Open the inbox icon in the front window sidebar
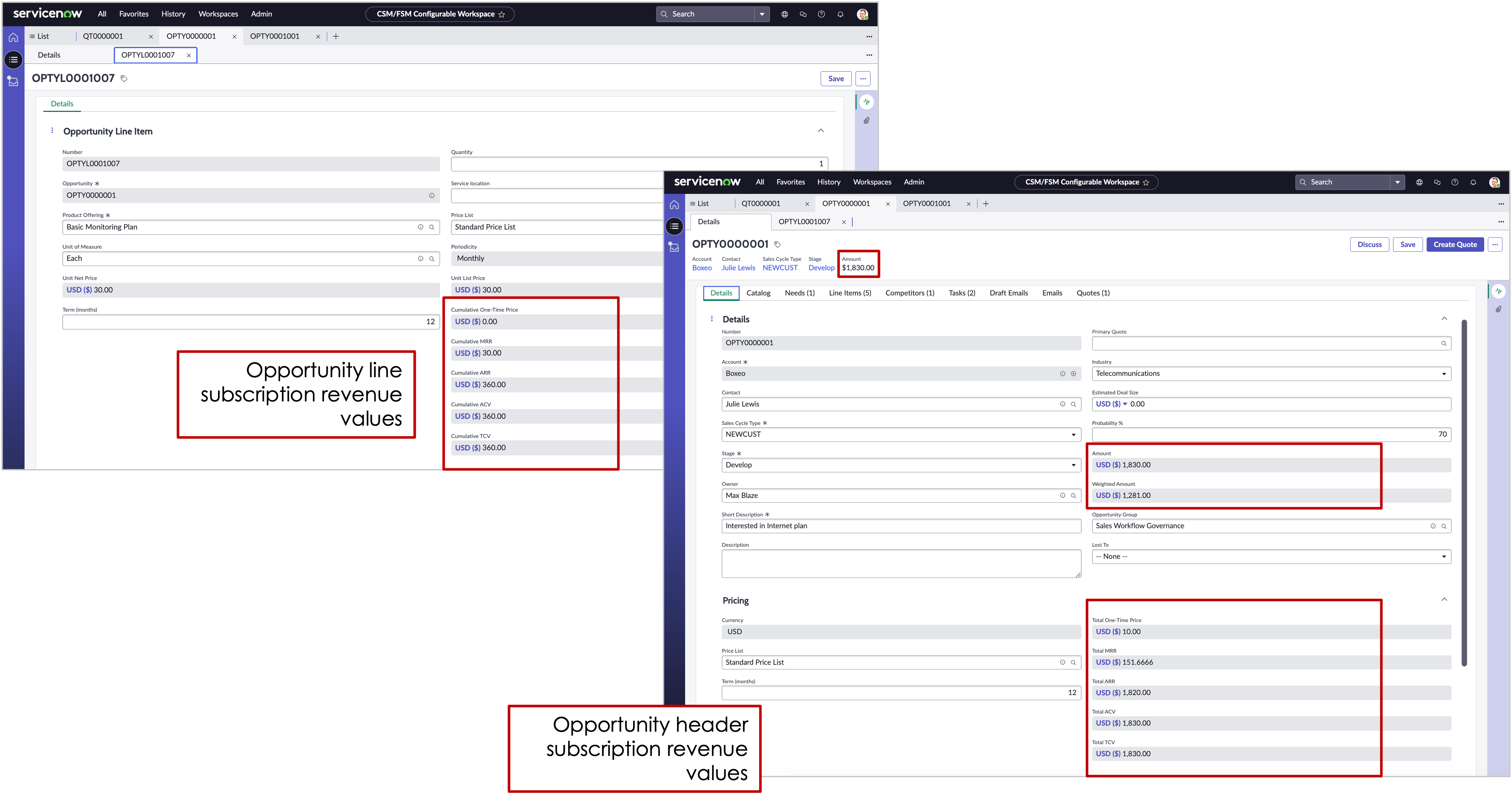This screenshot has width=1512, height=797. coord(675,248)
